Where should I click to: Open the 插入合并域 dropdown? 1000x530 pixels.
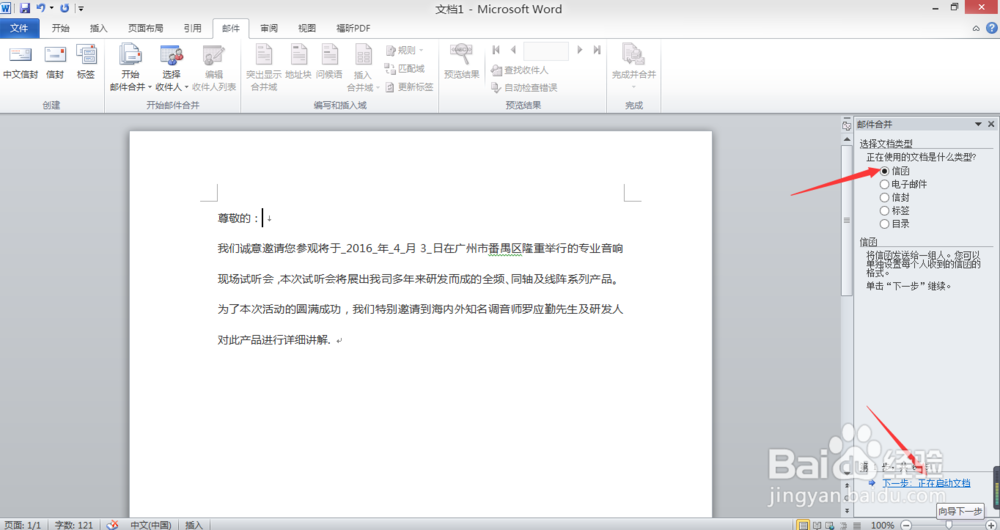(x=363, y=68)
